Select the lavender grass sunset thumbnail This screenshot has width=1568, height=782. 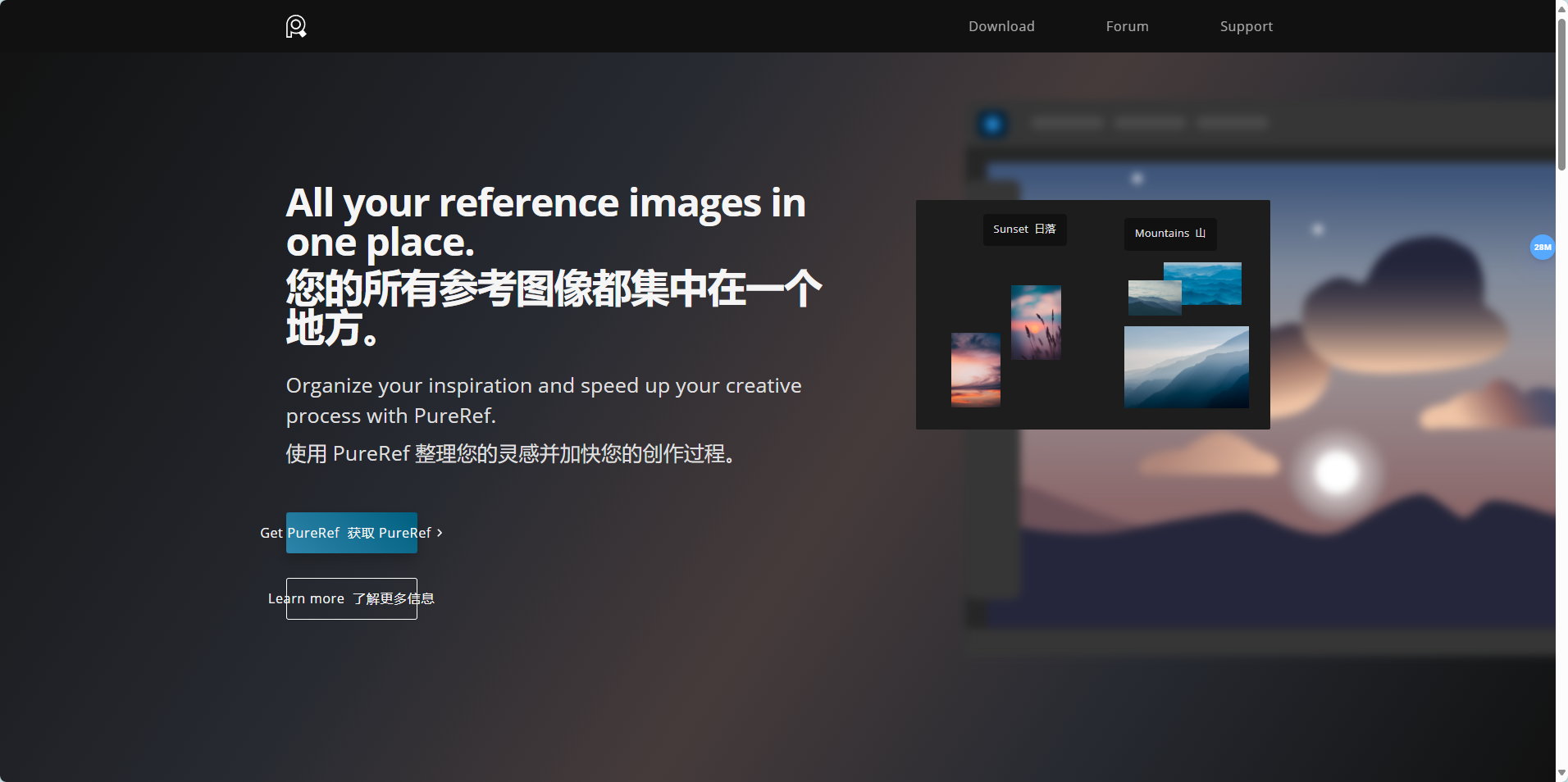1036,322
